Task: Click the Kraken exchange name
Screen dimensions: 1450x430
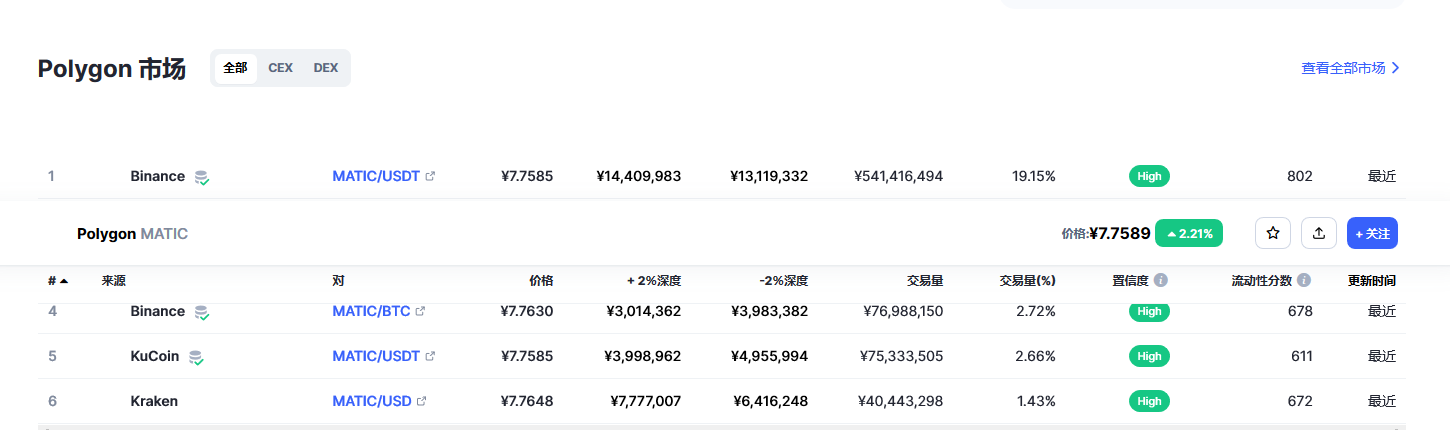Action: click(154, 401)
